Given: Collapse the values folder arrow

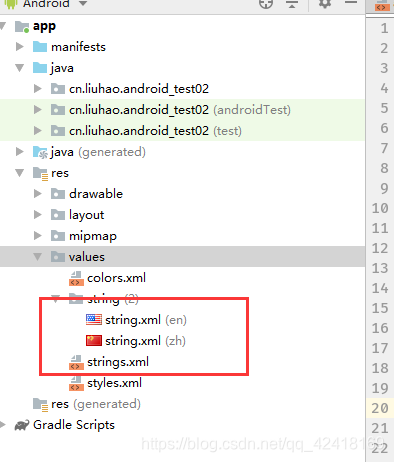Looking at the screenshot, I should (38, 257).
